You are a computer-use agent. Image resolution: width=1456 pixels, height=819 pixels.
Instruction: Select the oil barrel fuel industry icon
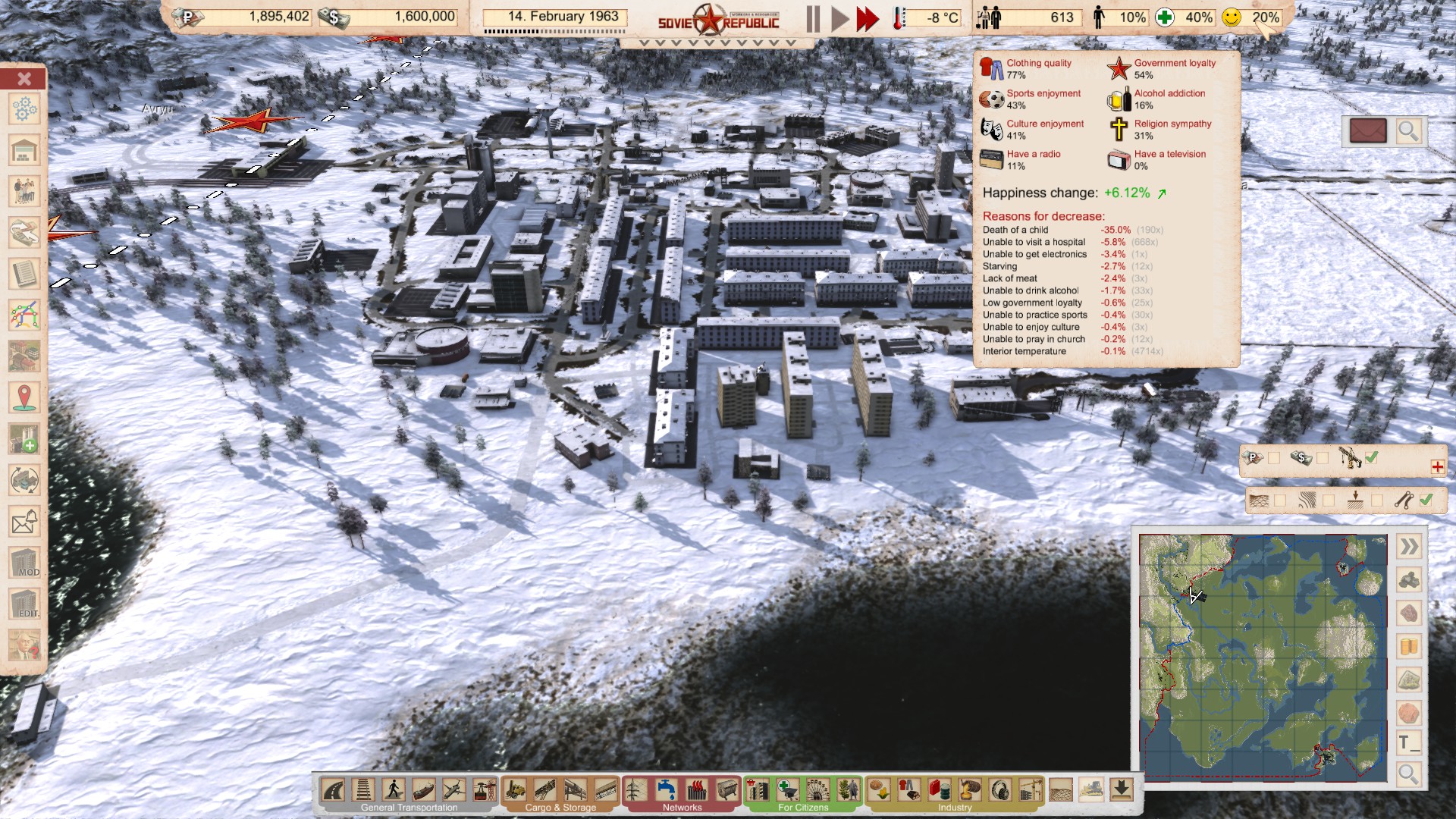point(940,790)
